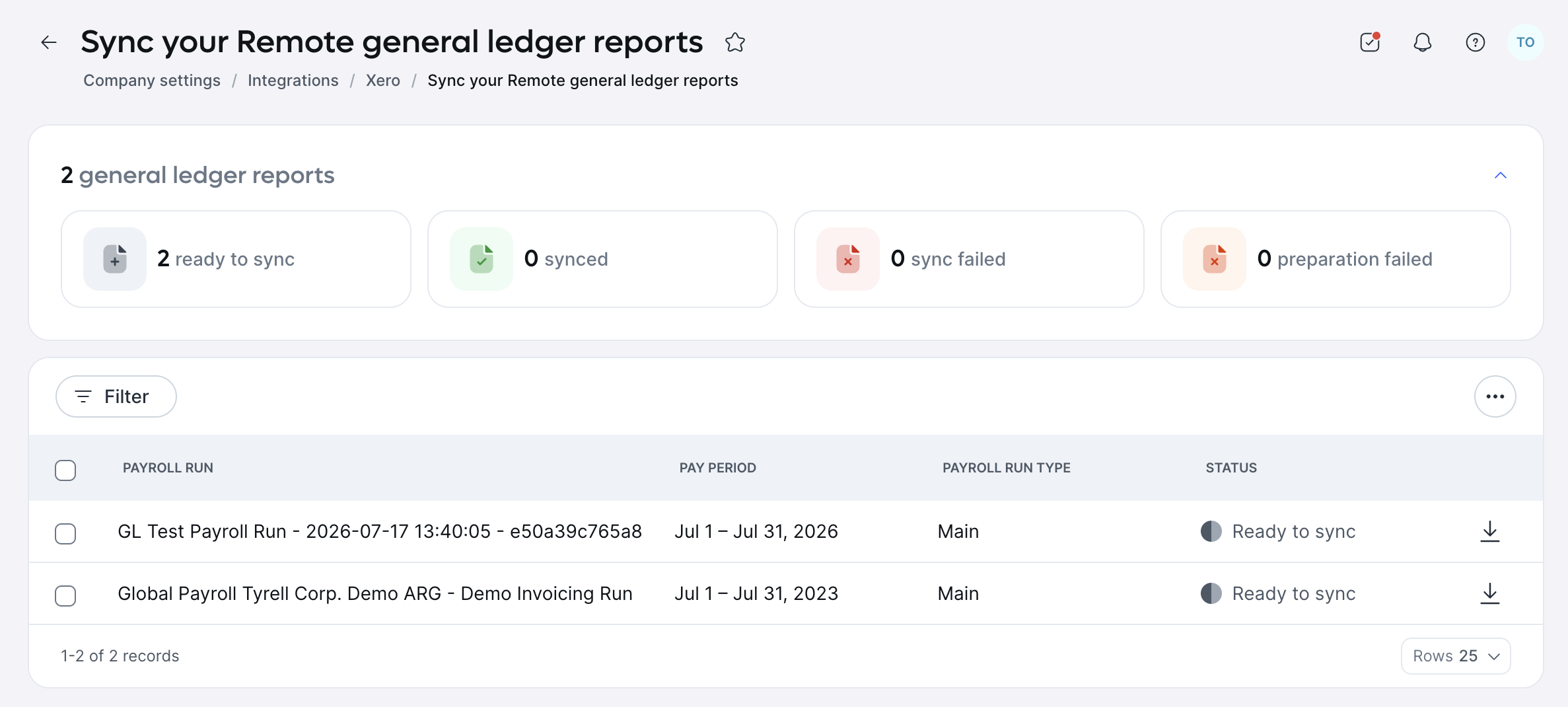Select the 0 sync failed card
The height and width of the screenshot is (707, 1568).
tap(969, 259)
